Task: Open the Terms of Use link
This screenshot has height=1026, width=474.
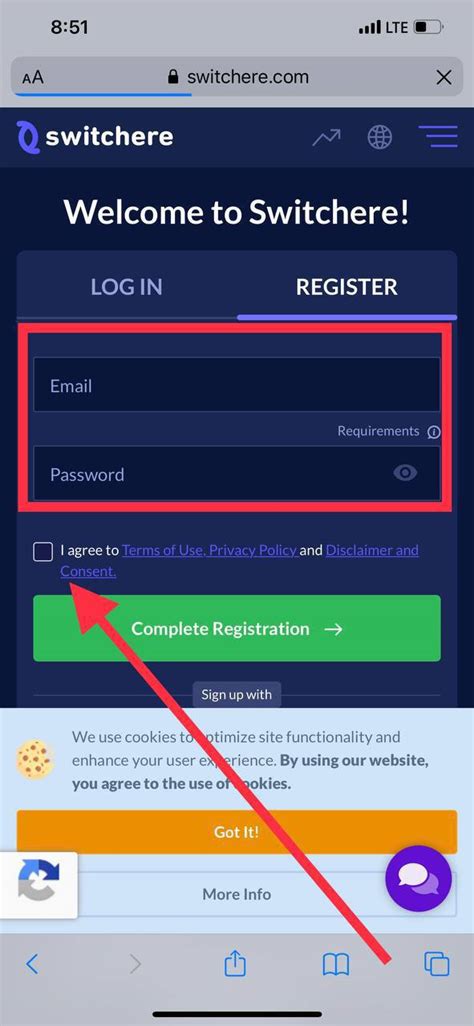Action: coord(163,550)
